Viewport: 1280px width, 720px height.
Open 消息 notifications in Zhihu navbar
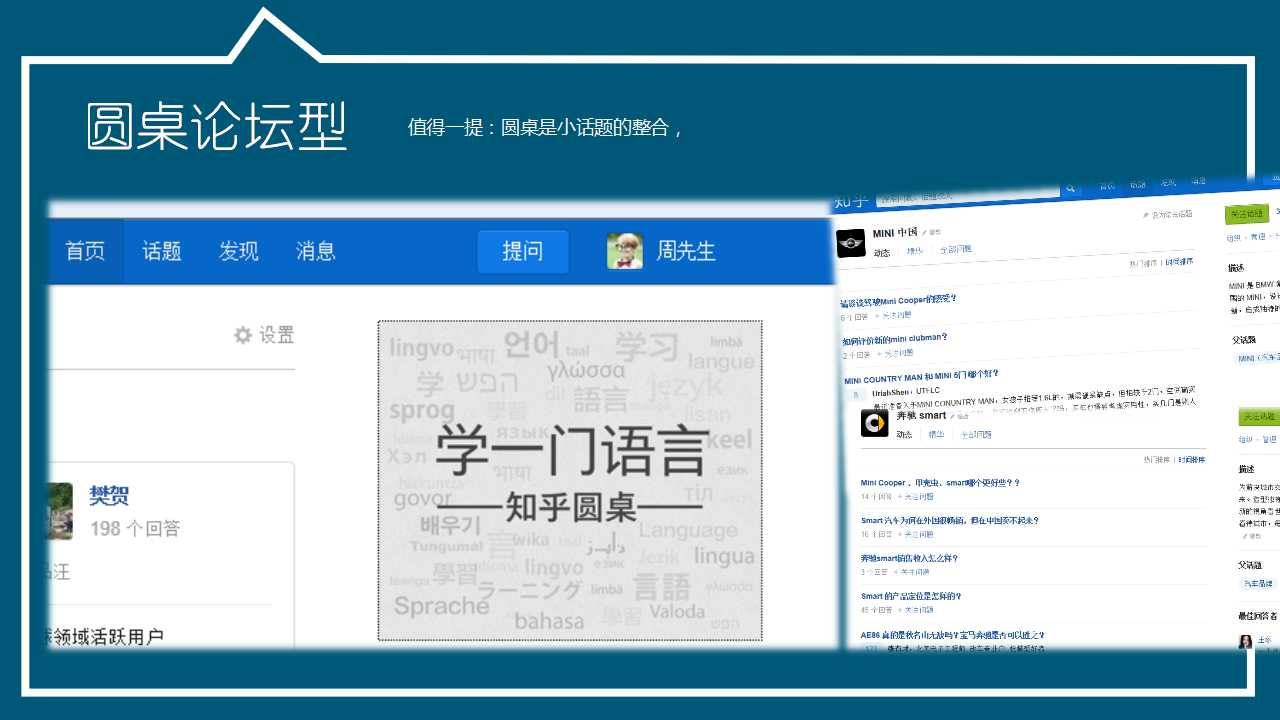pos(316,252)
